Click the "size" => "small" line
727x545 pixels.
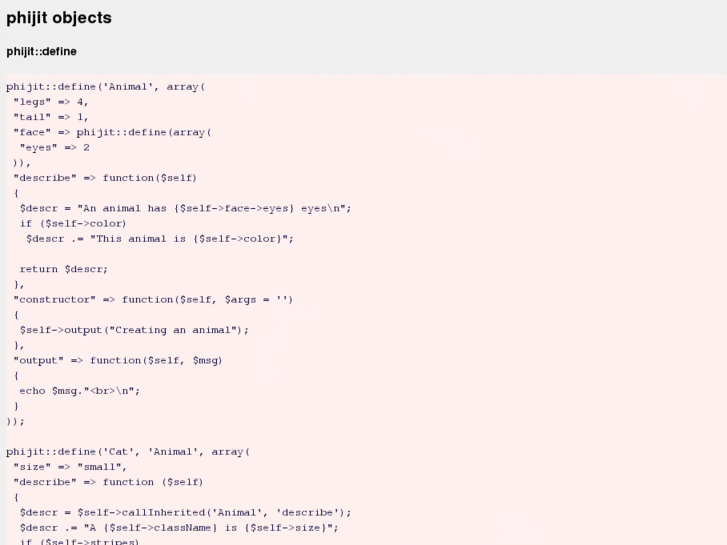click(x=70, y=466)
